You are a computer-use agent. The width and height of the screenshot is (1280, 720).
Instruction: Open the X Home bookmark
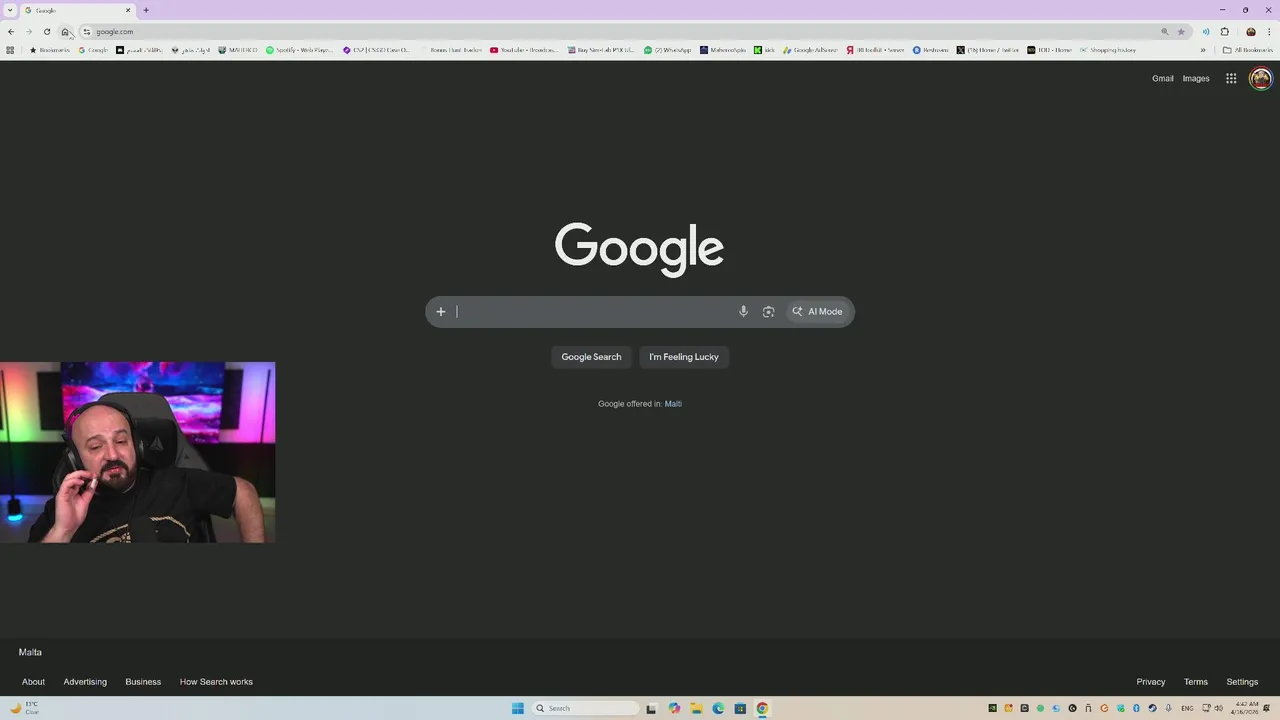point(988,49)
